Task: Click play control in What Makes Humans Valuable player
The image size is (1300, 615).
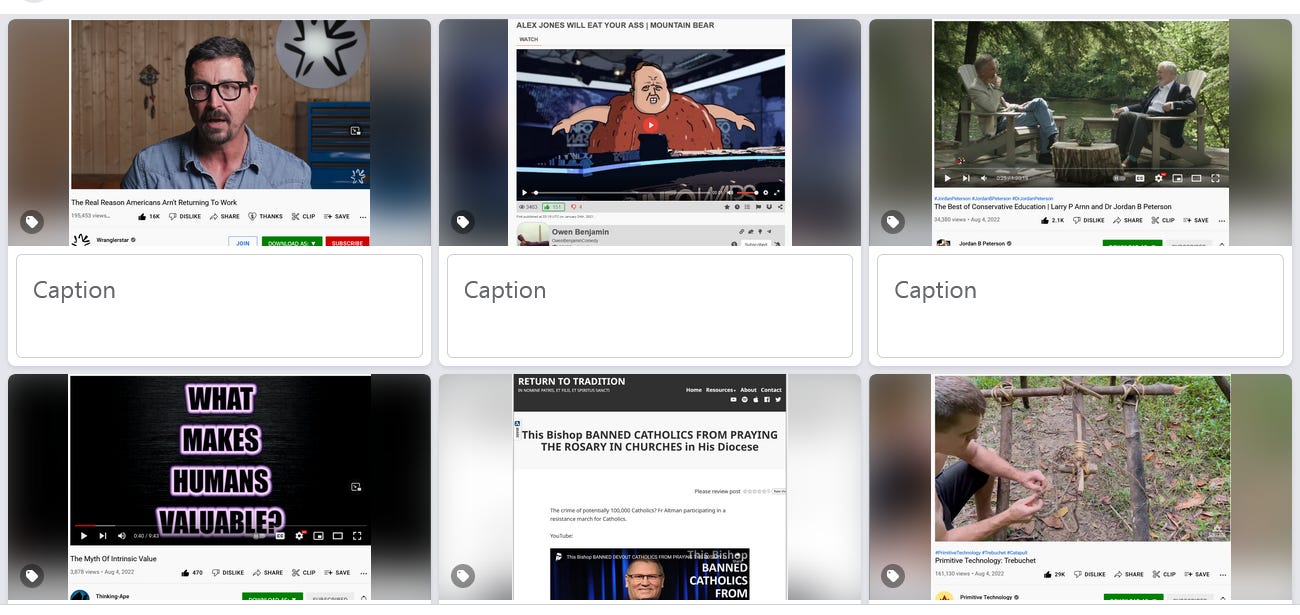Action: [x=83, y=535]
